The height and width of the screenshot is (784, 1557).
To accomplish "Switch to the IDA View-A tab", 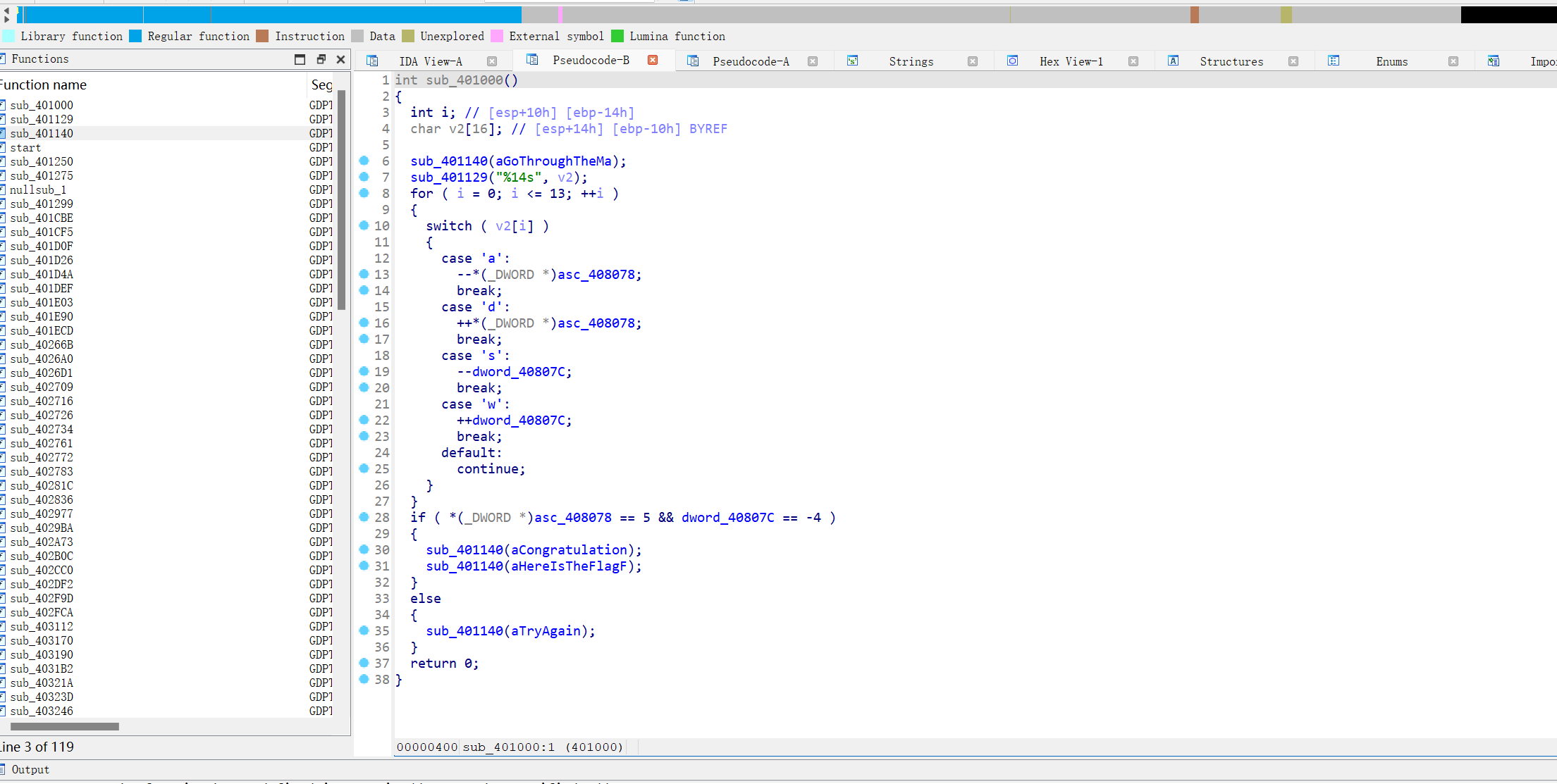I will (430, 61).
